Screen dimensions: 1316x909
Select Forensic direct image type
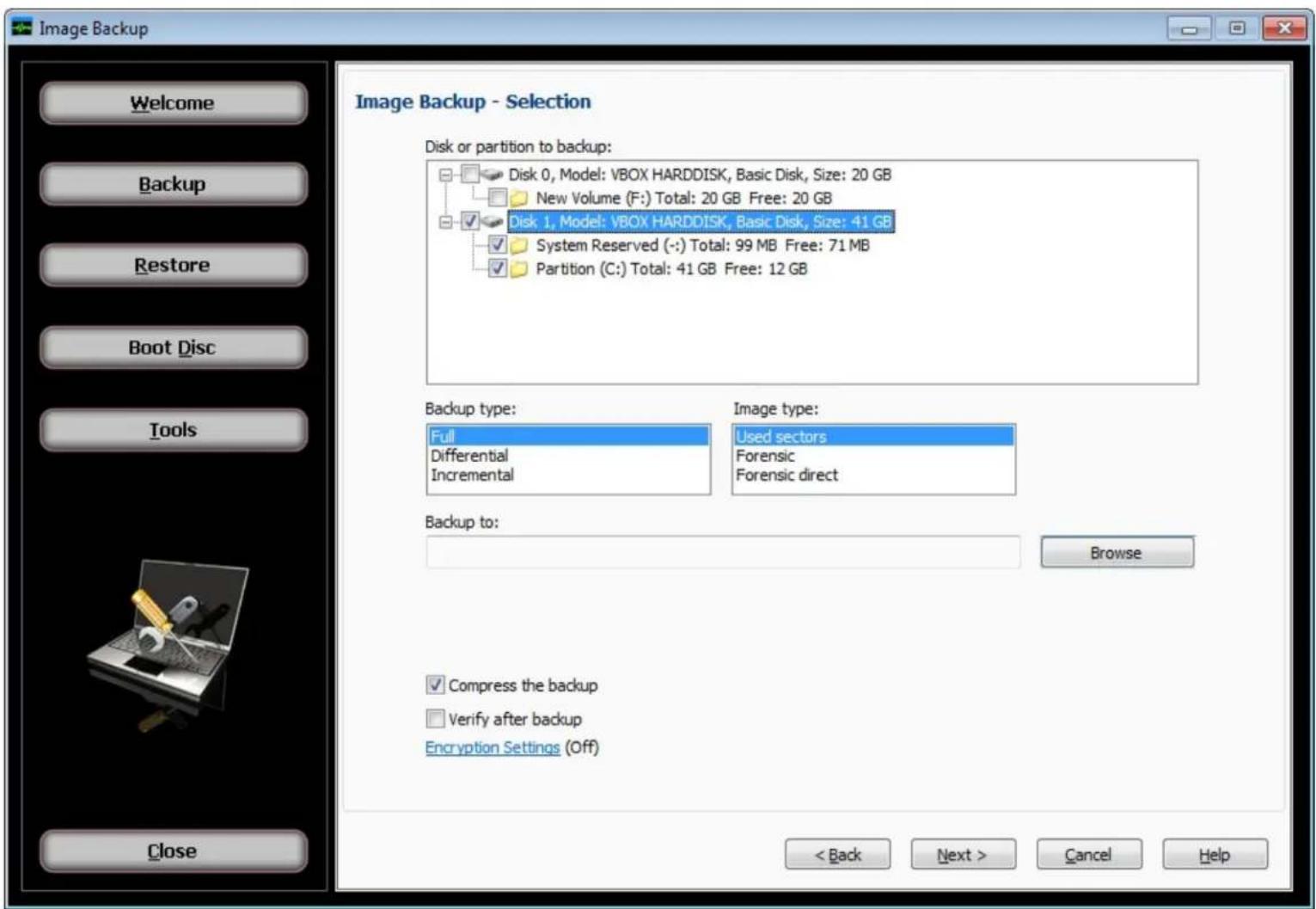tap(873, 475)
